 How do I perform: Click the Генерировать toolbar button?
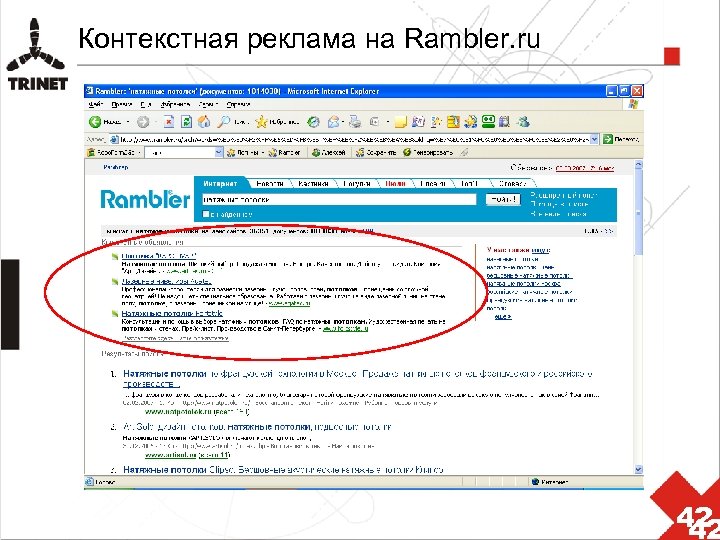(x=428, y=152)
